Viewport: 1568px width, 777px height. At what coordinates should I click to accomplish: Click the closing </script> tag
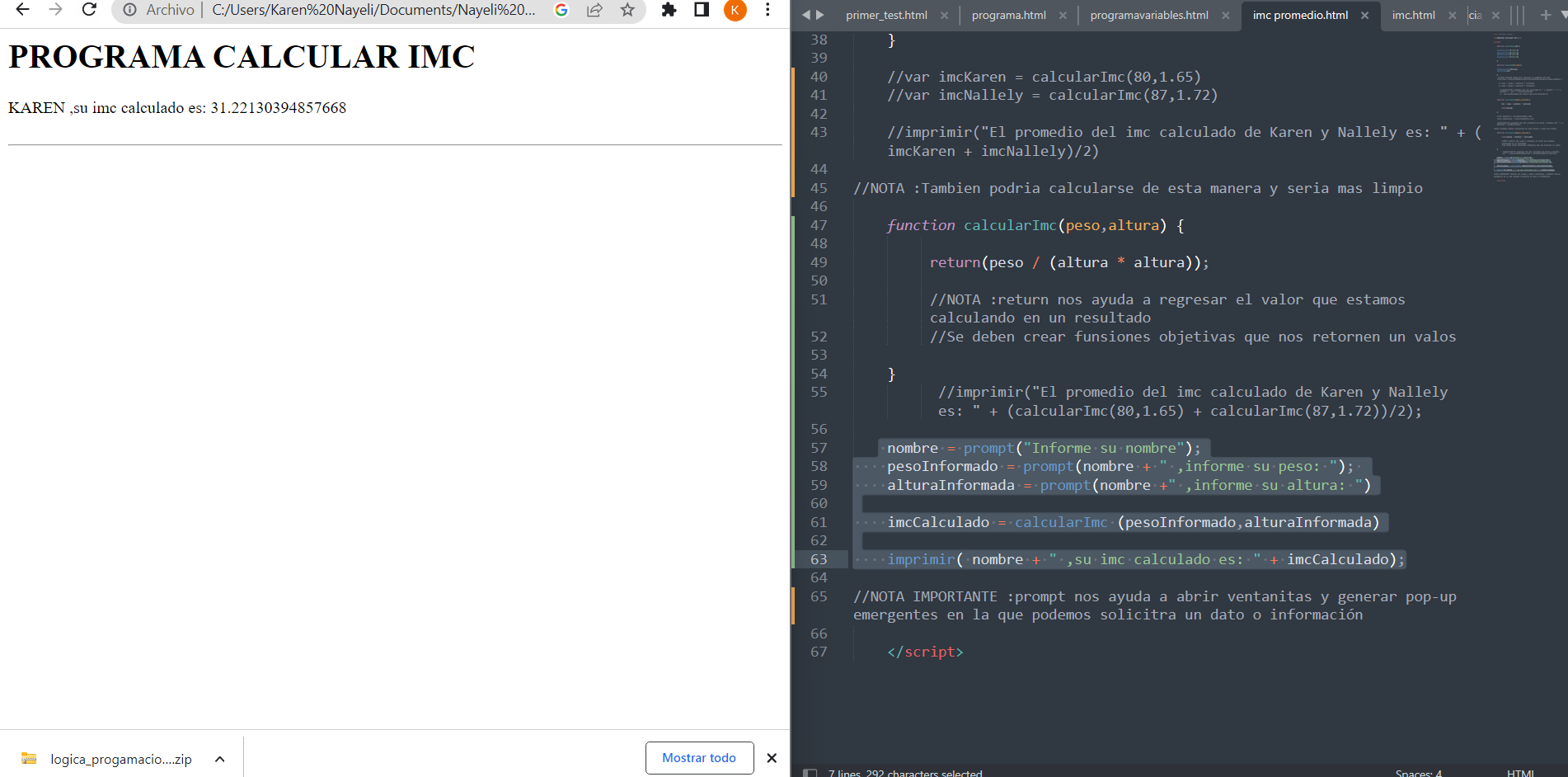click(925, 652)
